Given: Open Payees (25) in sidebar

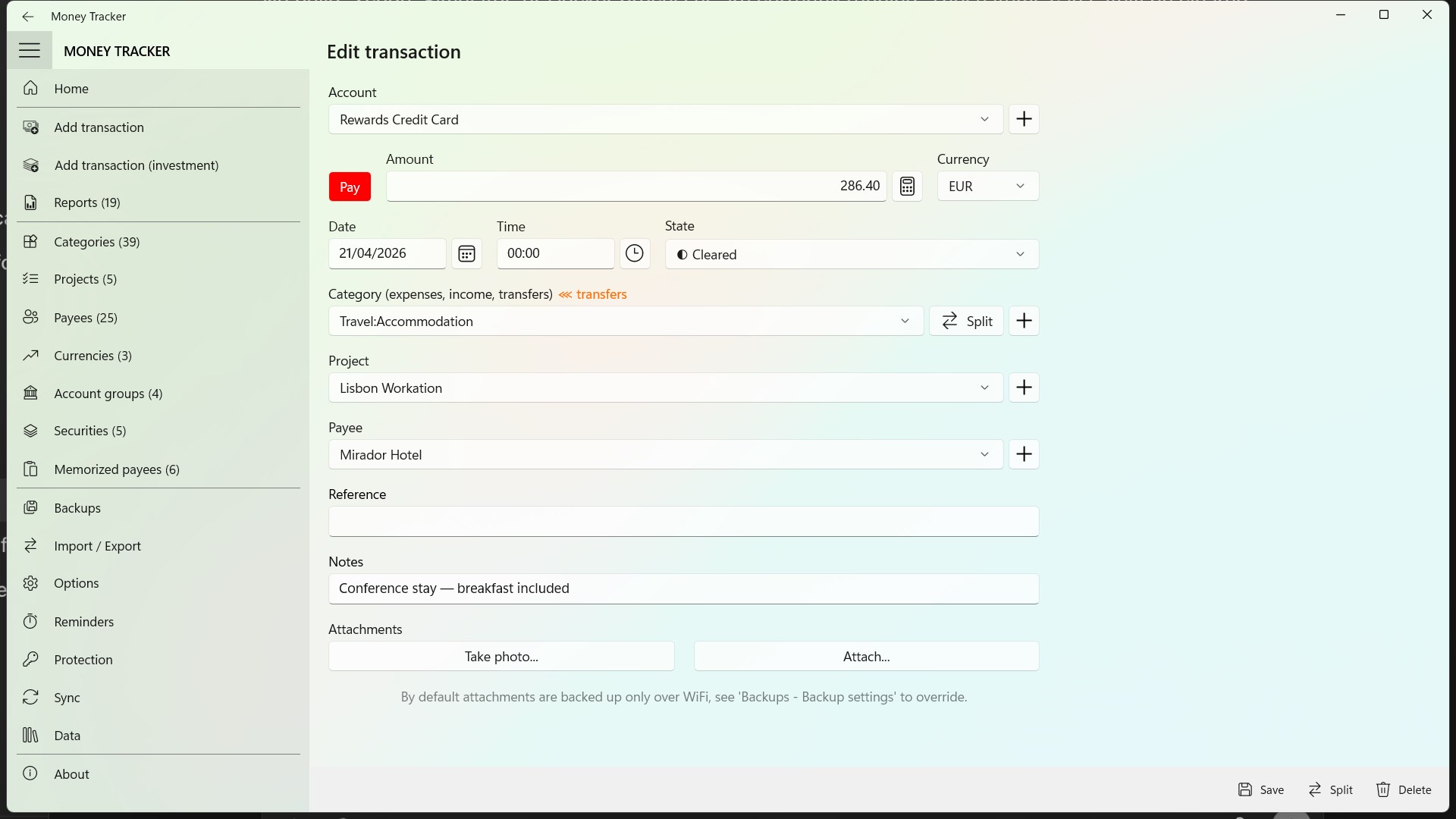Looking at the screenshot, I should [158, 318].
